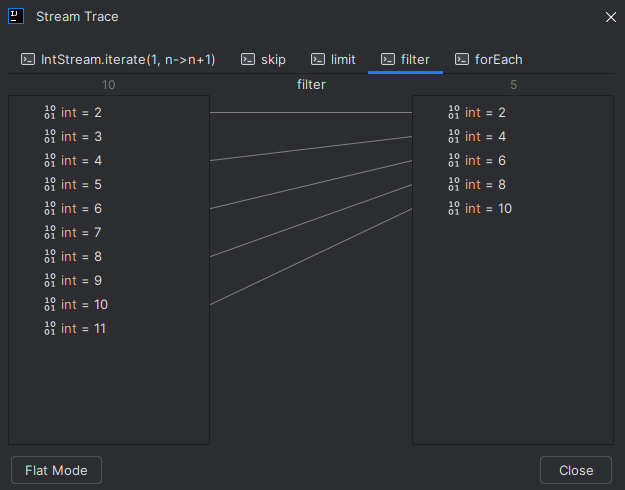Click binary icon beside right-side int = 10
The image size is (625, 490).
point(454,208)
